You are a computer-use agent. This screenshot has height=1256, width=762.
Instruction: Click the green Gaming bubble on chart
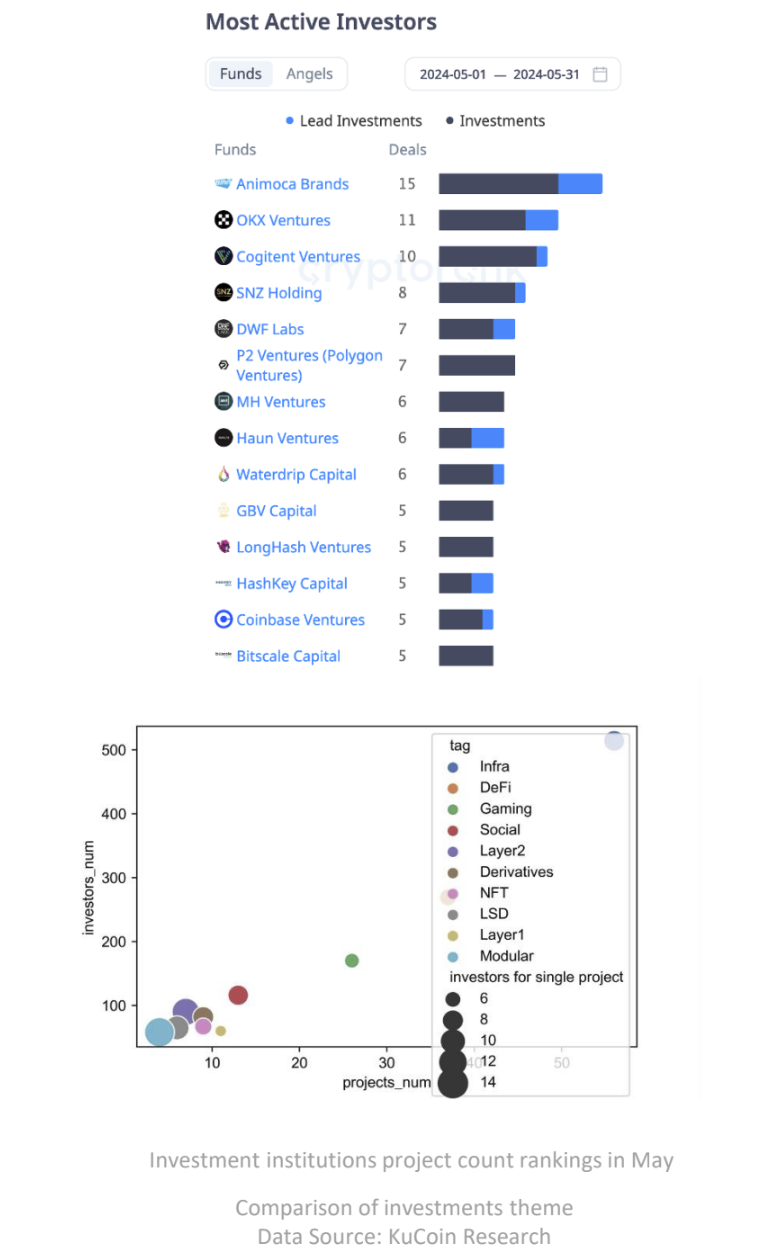point(352,961)
